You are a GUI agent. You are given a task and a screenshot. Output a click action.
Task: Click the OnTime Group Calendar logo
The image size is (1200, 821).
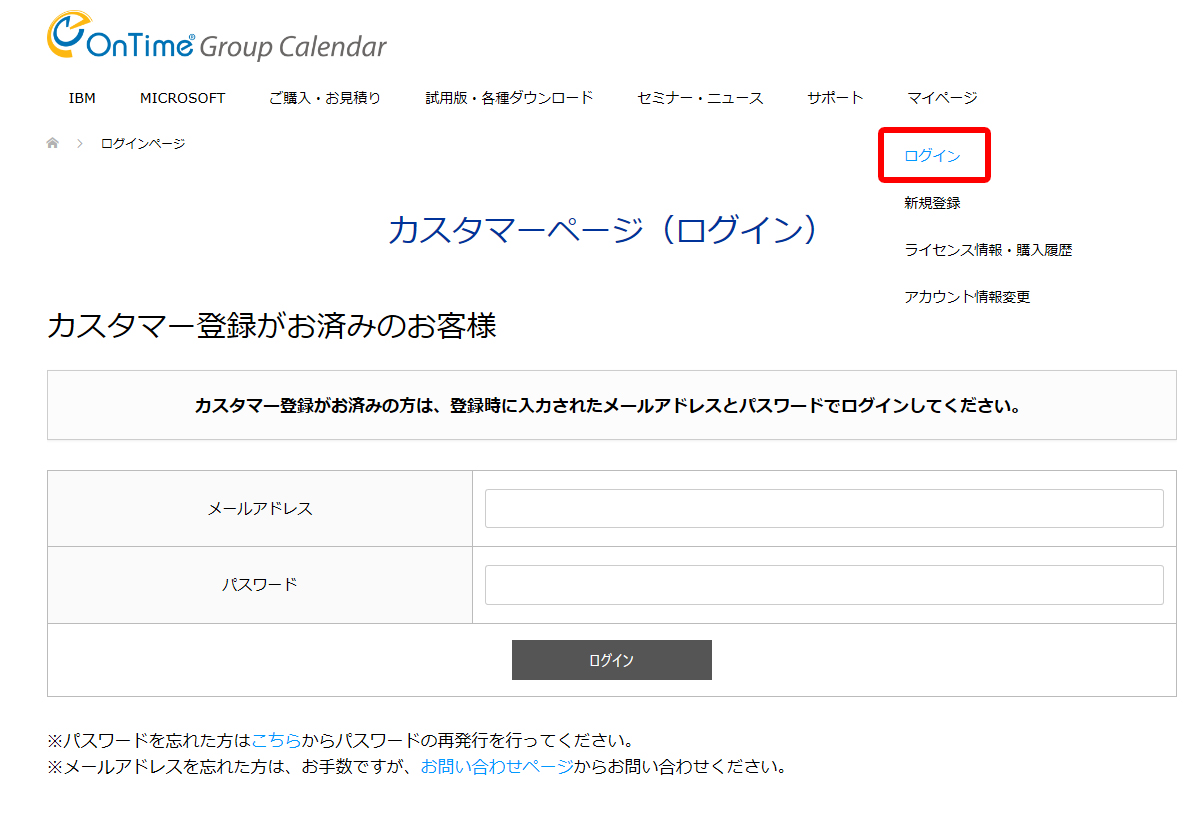pos(215,38)
